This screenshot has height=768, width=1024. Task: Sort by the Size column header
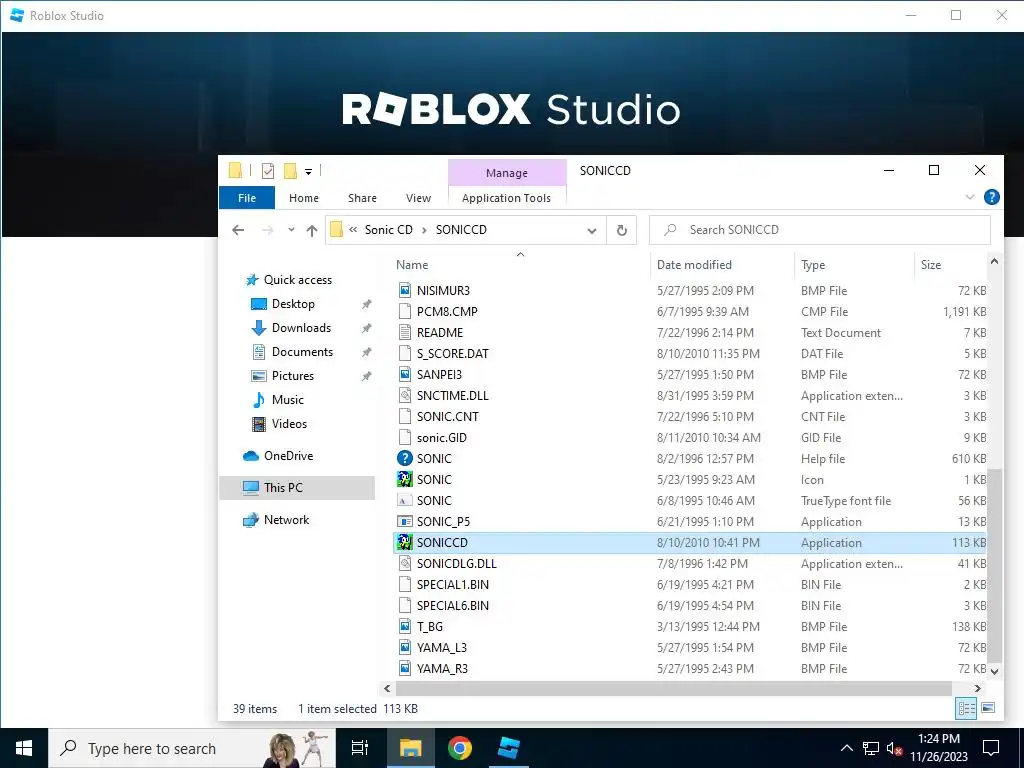[x=931, y=264]
